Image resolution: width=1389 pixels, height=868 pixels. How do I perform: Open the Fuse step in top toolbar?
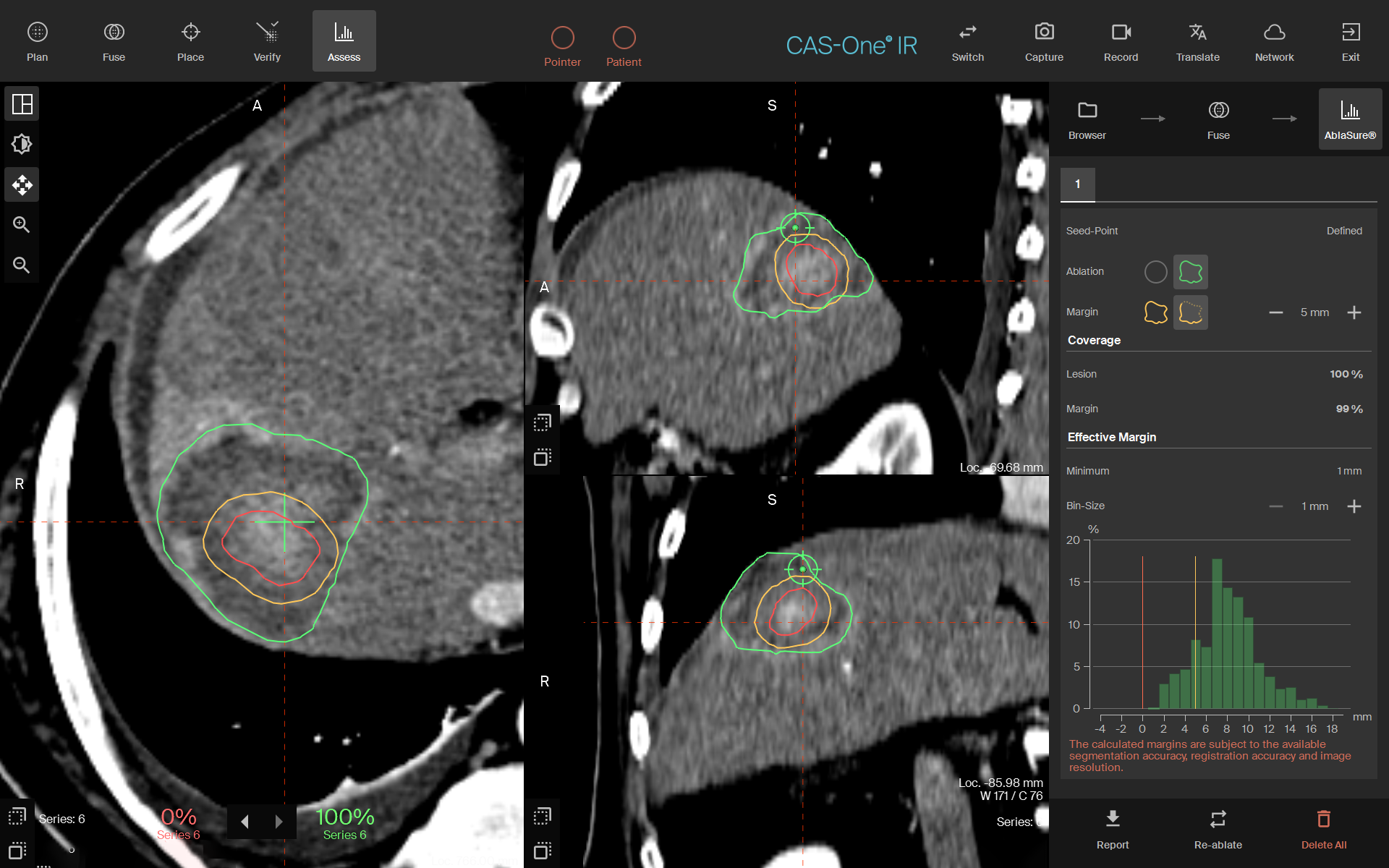114,41
